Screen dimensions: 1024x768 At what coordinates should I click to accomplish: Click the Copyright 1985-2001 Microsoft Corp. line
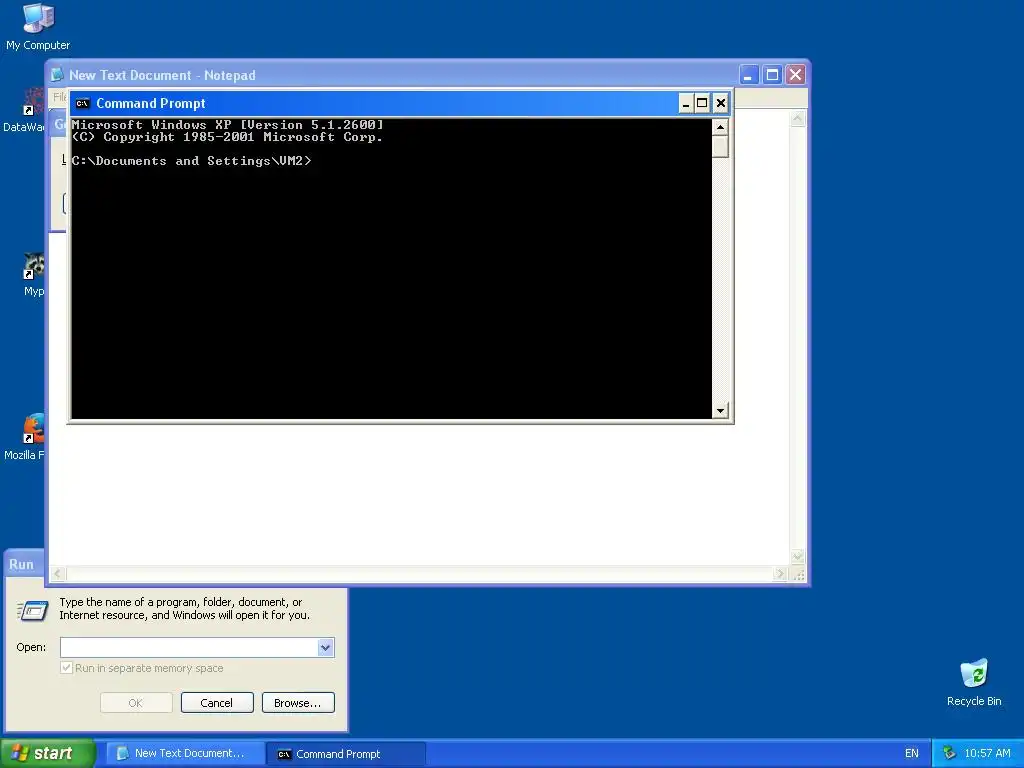point(227,136)
